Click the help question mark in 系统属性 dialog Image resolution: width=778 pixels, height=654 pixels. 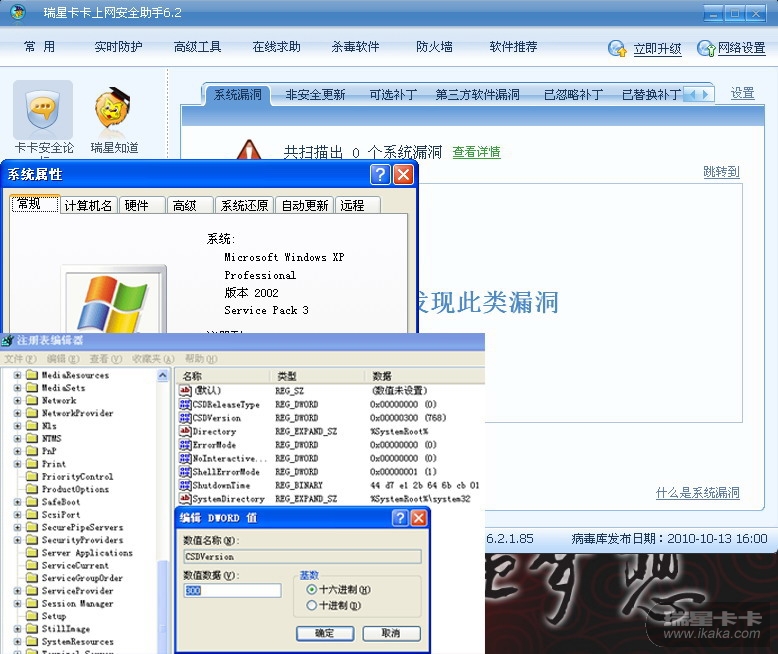(x=380, y=175)
